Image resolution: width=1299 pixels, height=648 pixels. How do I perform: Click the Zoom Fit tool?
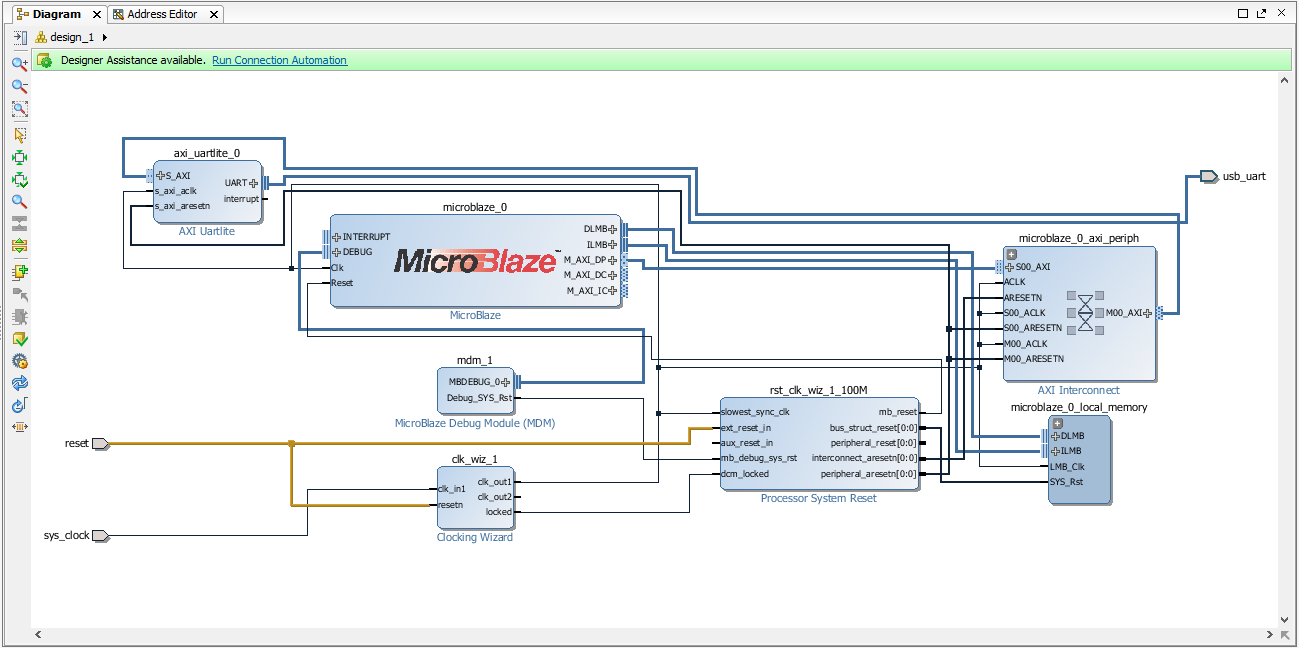point(19,109)
